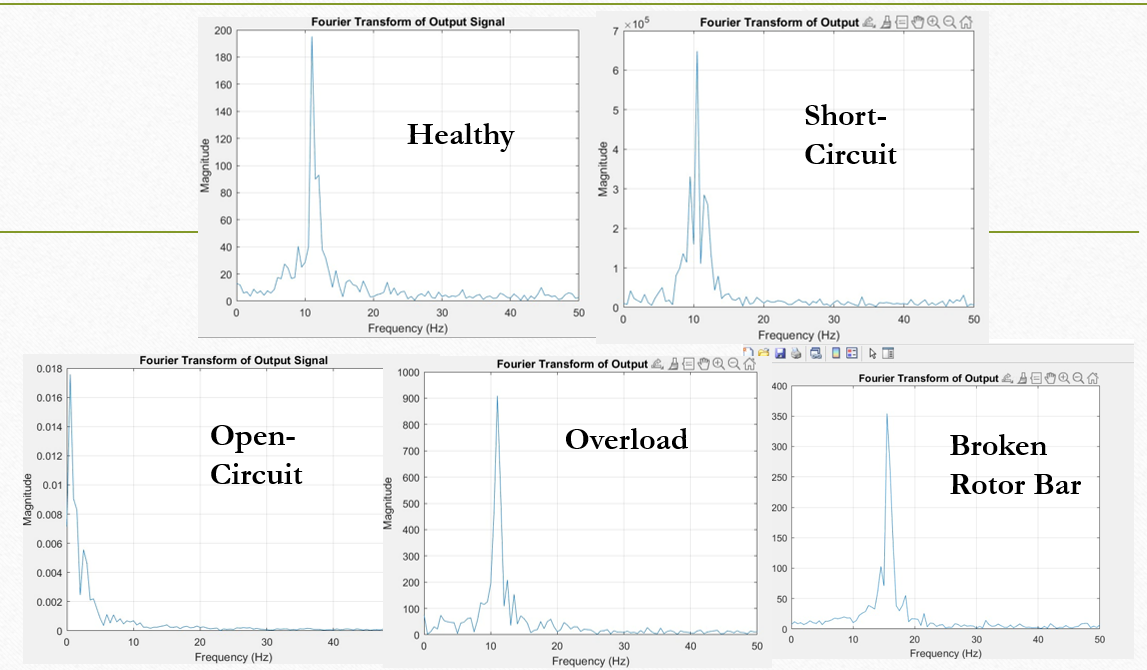The width and height of the screenshot is (1147, 670).
Task: Click the 'Magnitude' y-axis label of Overload plot
Action: pos(388,503)
